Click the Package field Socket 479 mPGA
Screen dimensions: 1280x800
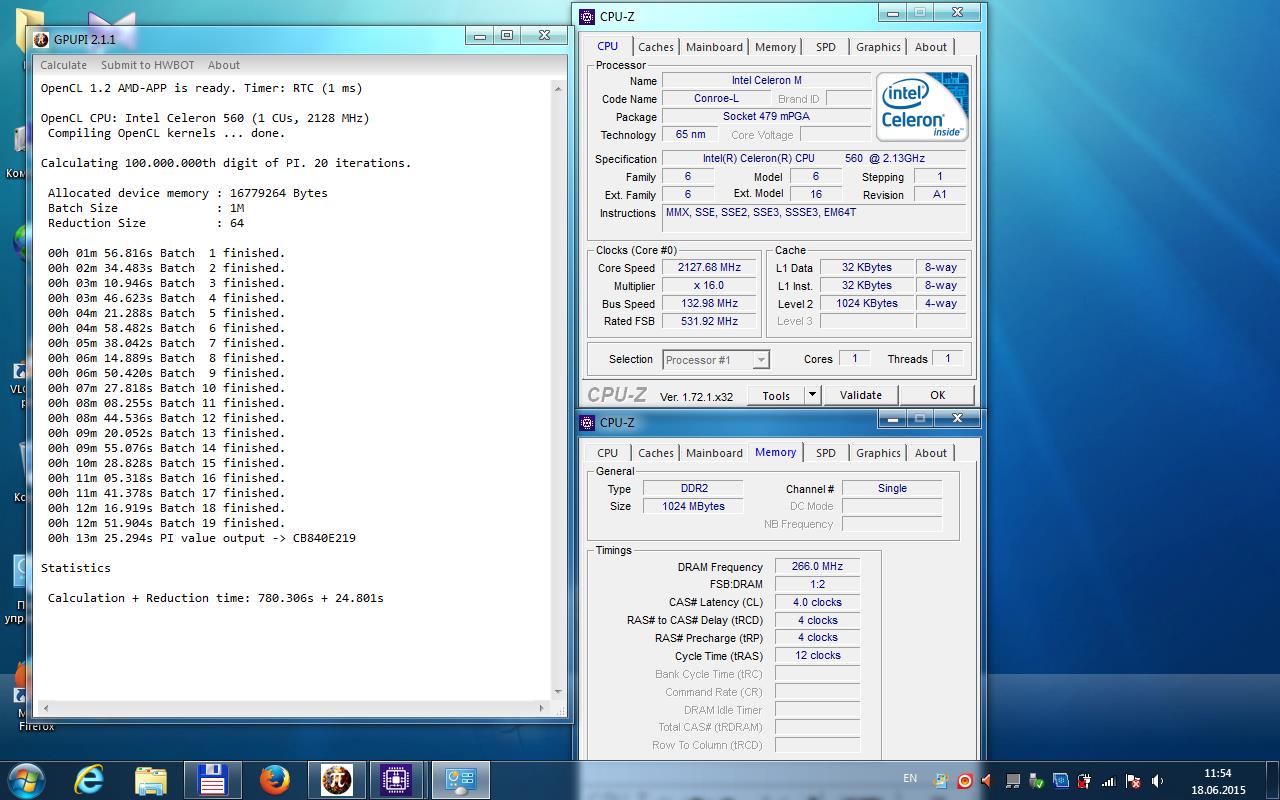click(766, 117)
